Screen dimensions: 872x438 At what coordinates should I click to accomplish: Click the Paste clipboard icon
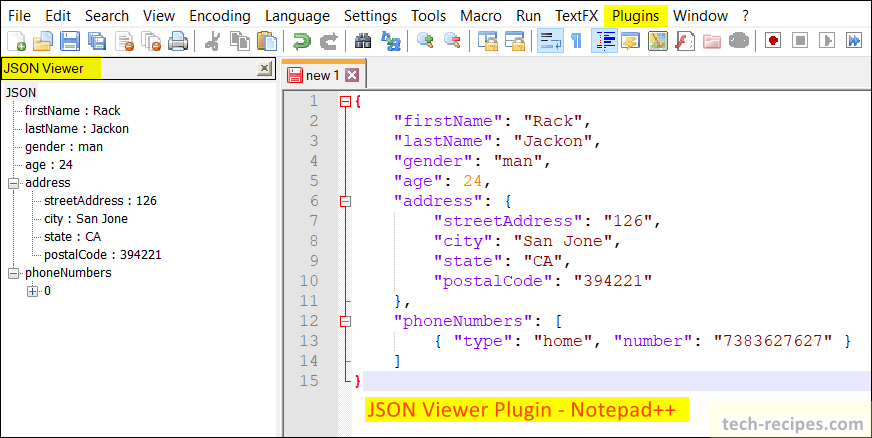[266, 41]
